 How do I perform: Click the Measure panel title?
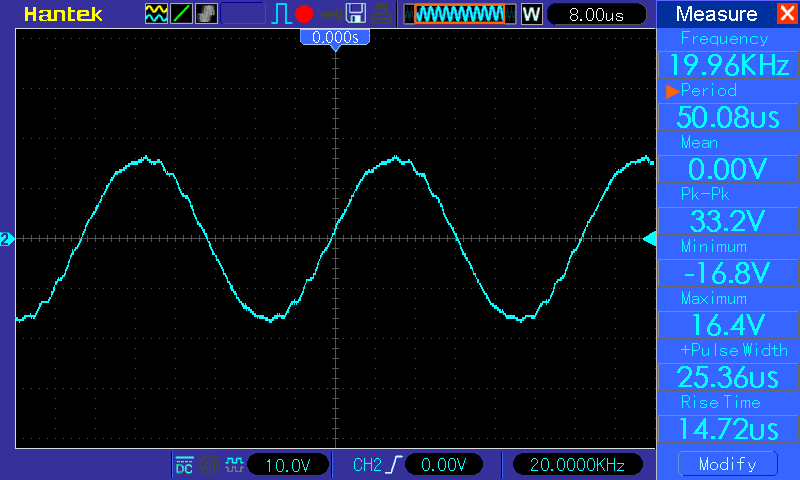click(x=716, y=14)
